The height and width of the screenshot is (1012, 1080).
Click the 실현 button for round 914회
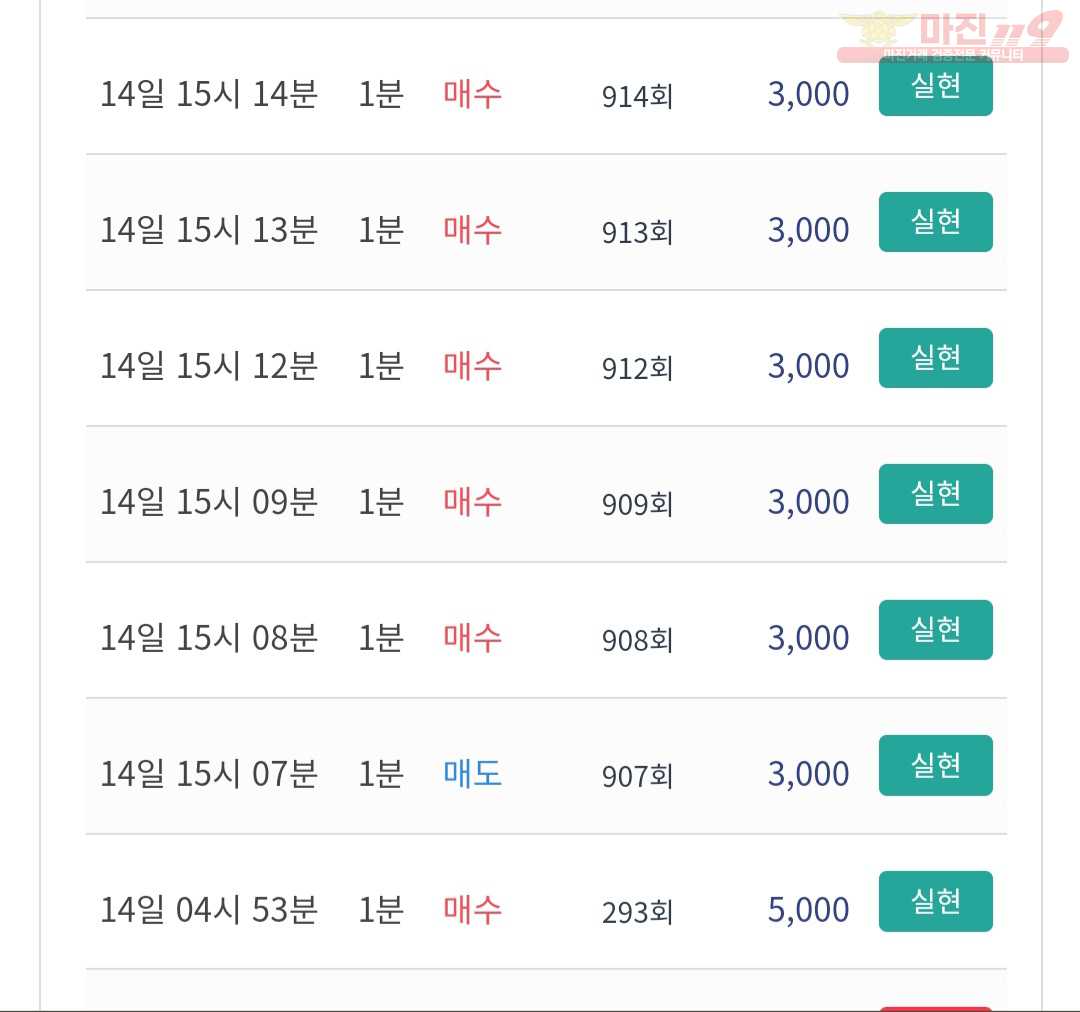[935, 86]
